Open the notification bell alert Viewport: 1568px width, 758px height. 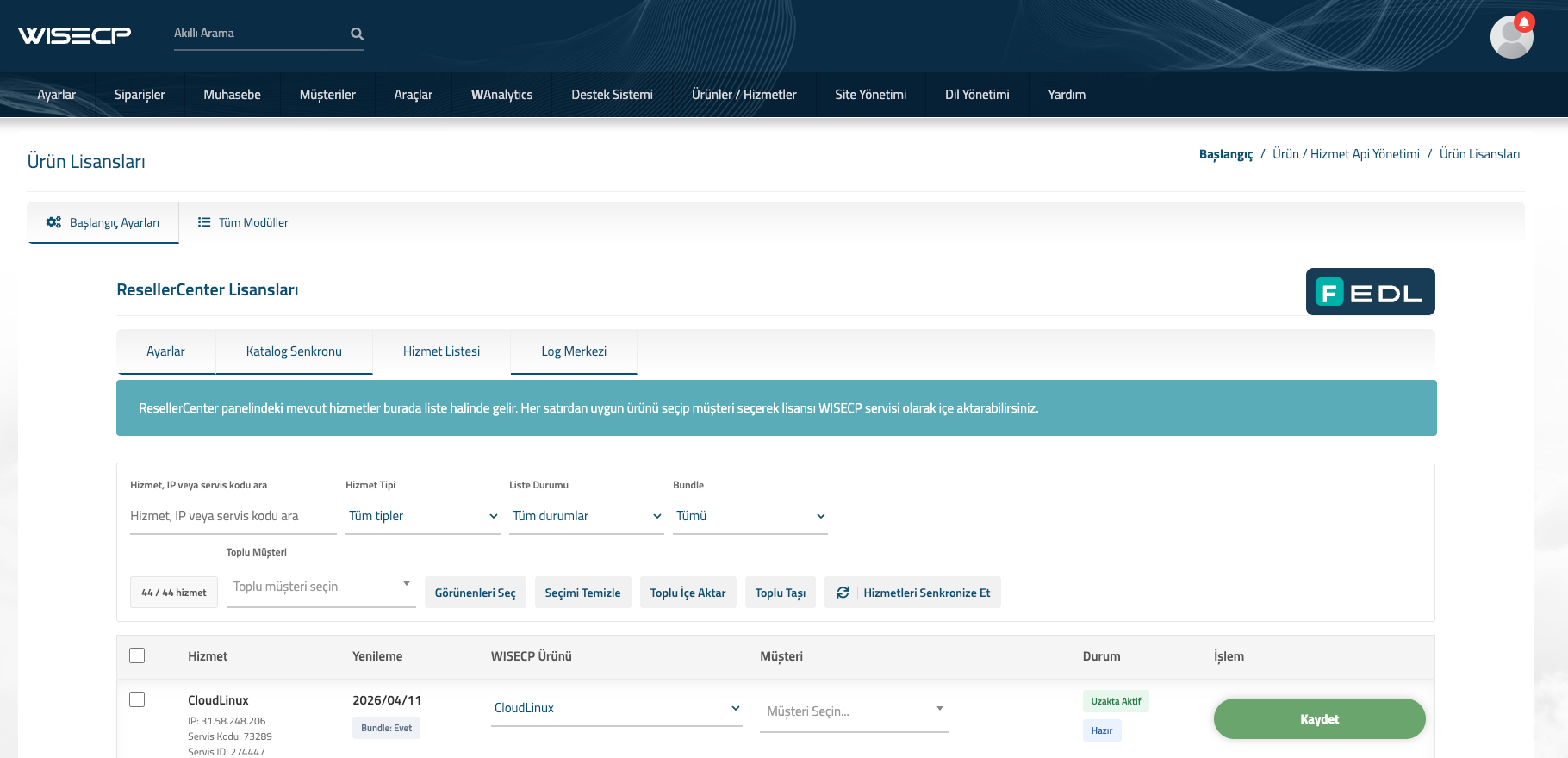[x=1524, y=22]
